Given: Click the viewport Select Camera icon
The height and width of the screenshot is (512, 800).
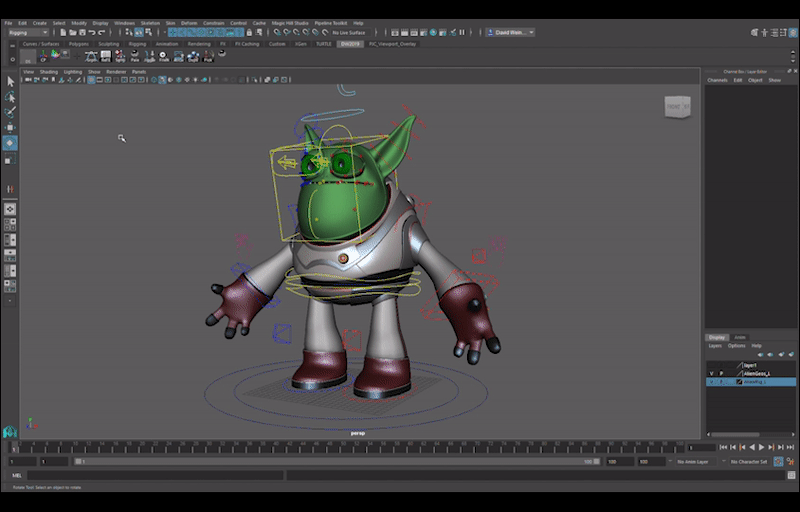Looking at the screenshot, I should tap(28, 80).
